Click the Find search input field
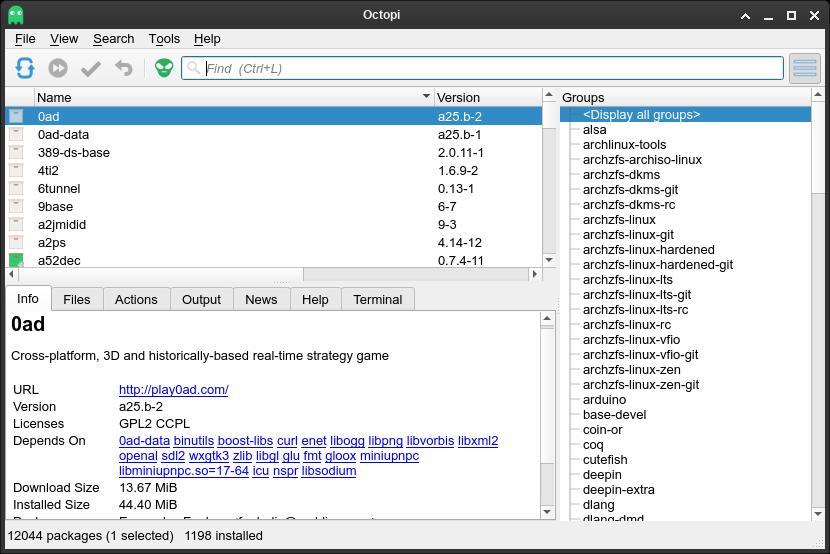The width and height of the screenshot is (830, 554). coord(482,68)
